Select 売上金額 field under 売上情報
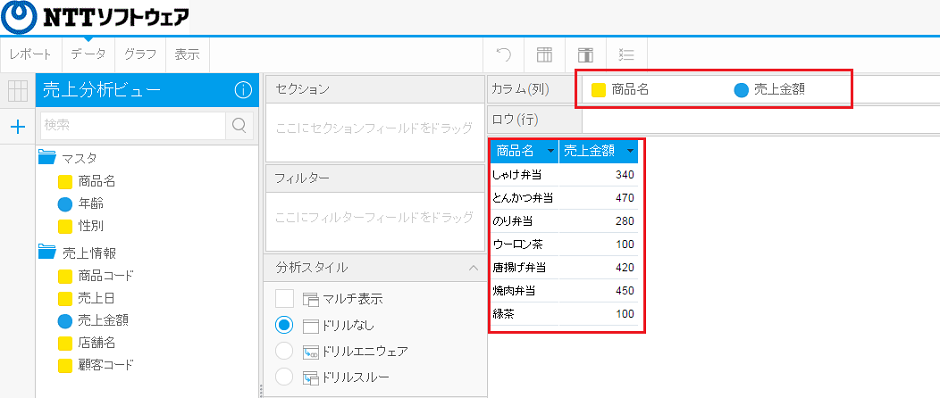This screenshot has height=398, width=940. [103, 321]
